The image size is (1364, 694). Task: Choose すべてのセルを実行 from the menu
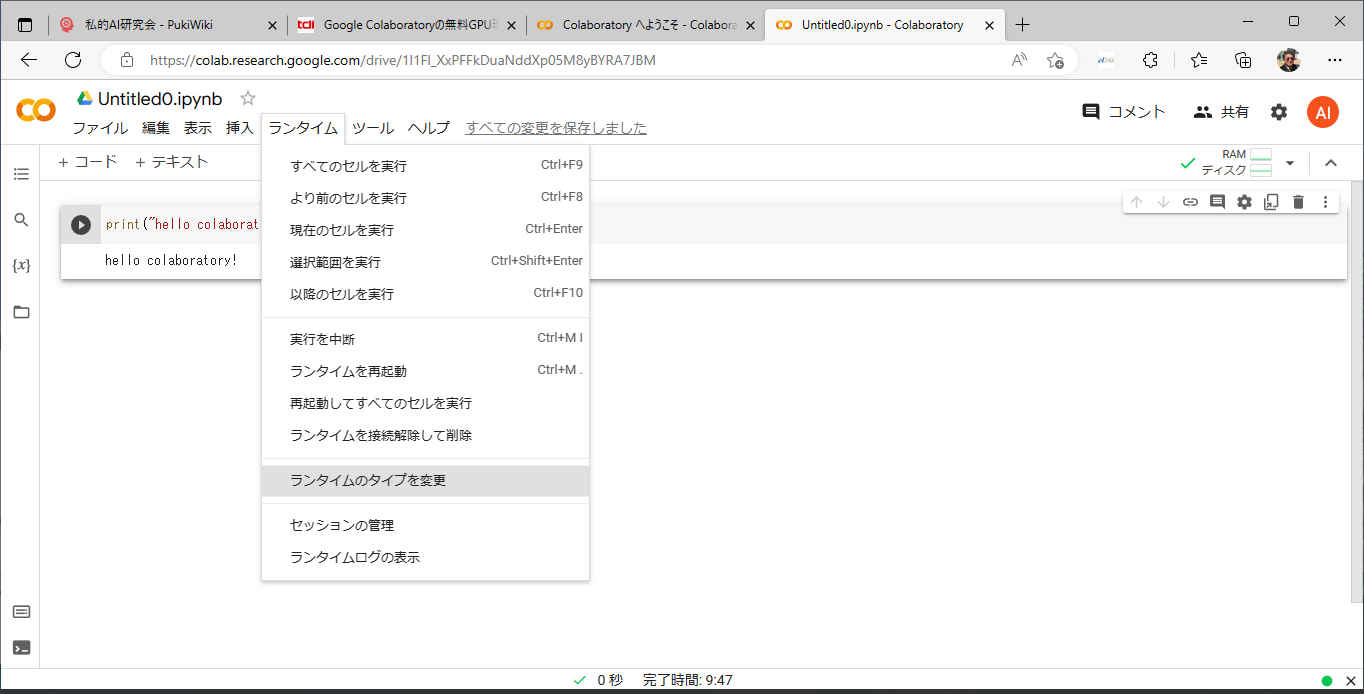click(x=348, y=166)
